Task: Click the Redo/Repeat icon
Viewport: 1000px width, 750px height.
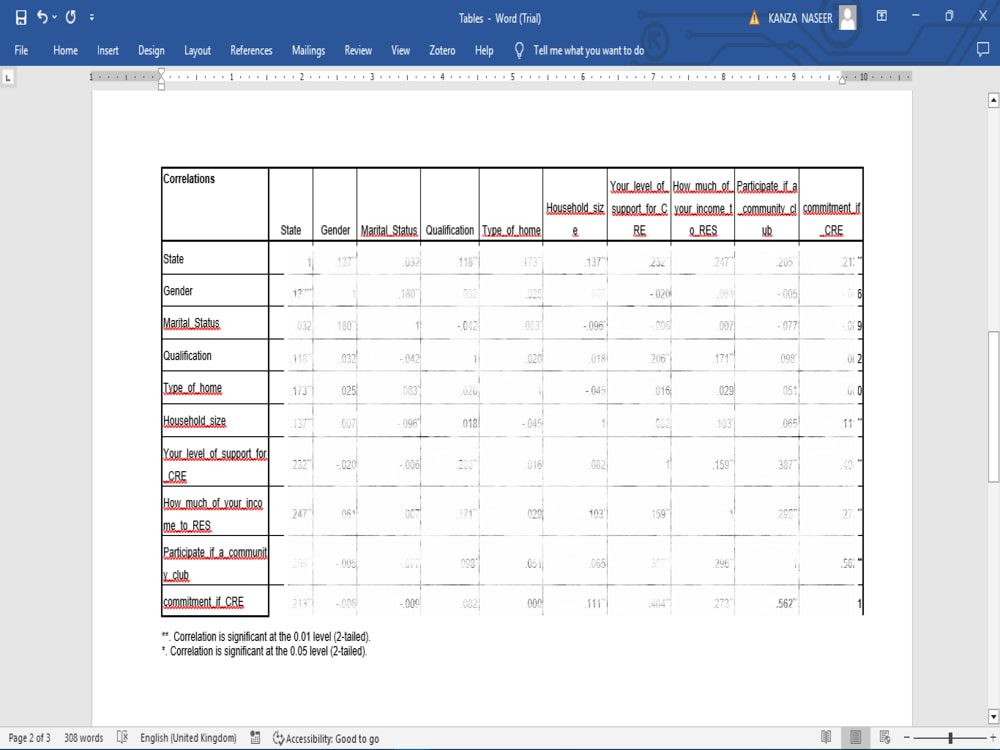Action: pos(71,17)
